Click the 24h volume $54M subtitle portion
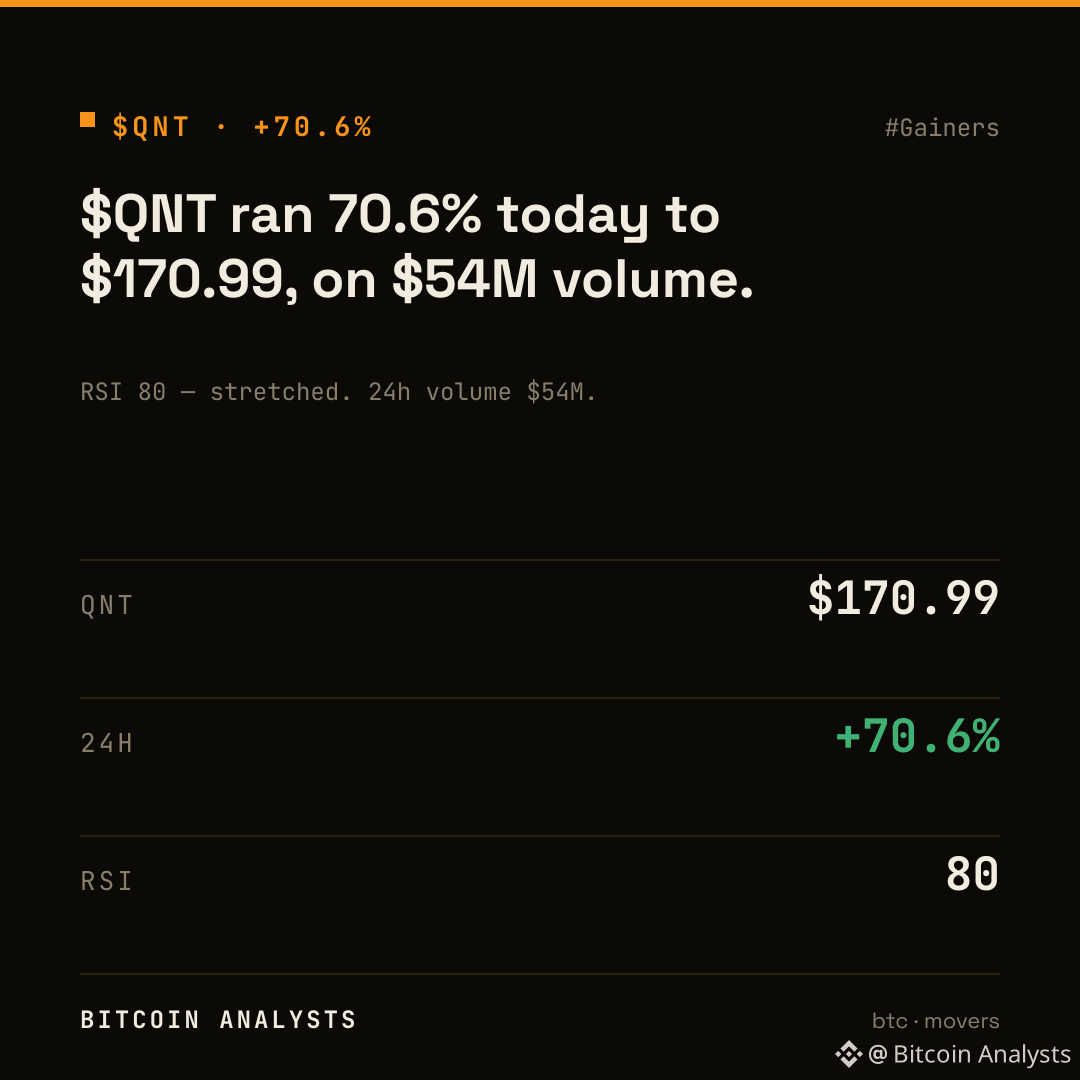 [x=482, y=392]
